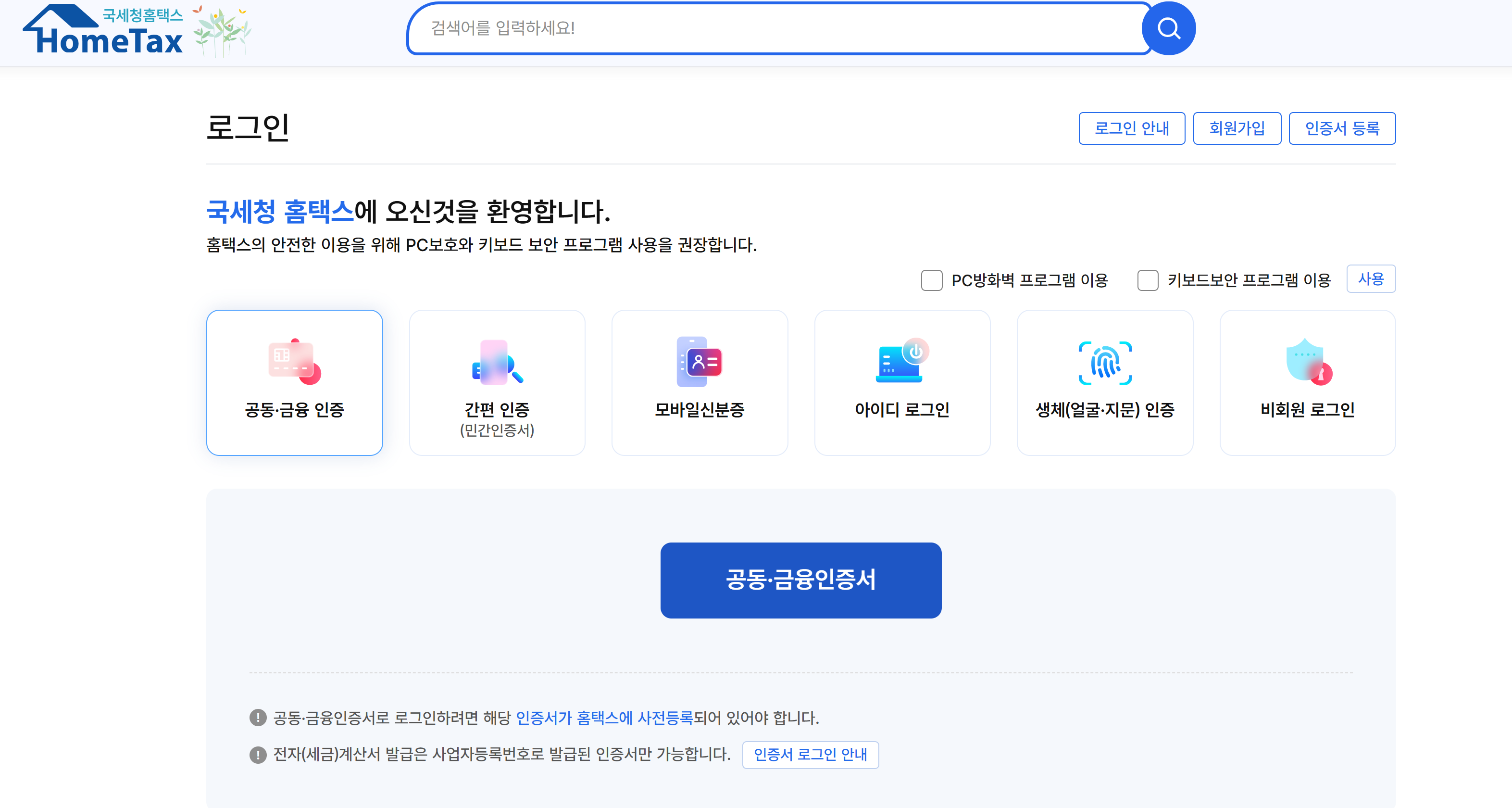Click the HomeTax house logo
Image resolution: width=1512 pixels, height=808 pixels.
(x=103, y=30)
